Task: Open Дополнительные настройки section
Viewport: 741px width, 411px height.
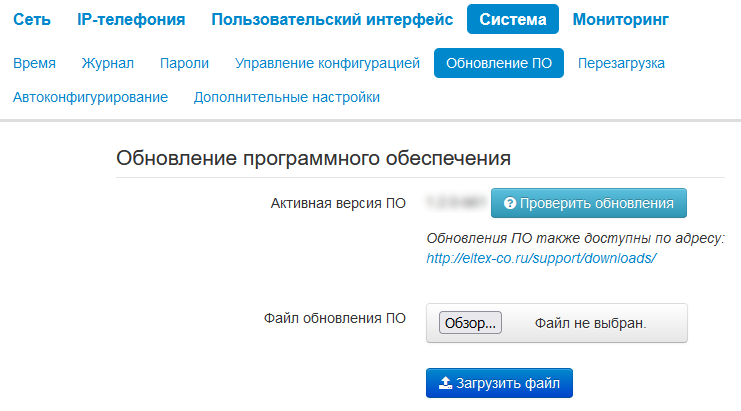Action: (x=287, y=97)
